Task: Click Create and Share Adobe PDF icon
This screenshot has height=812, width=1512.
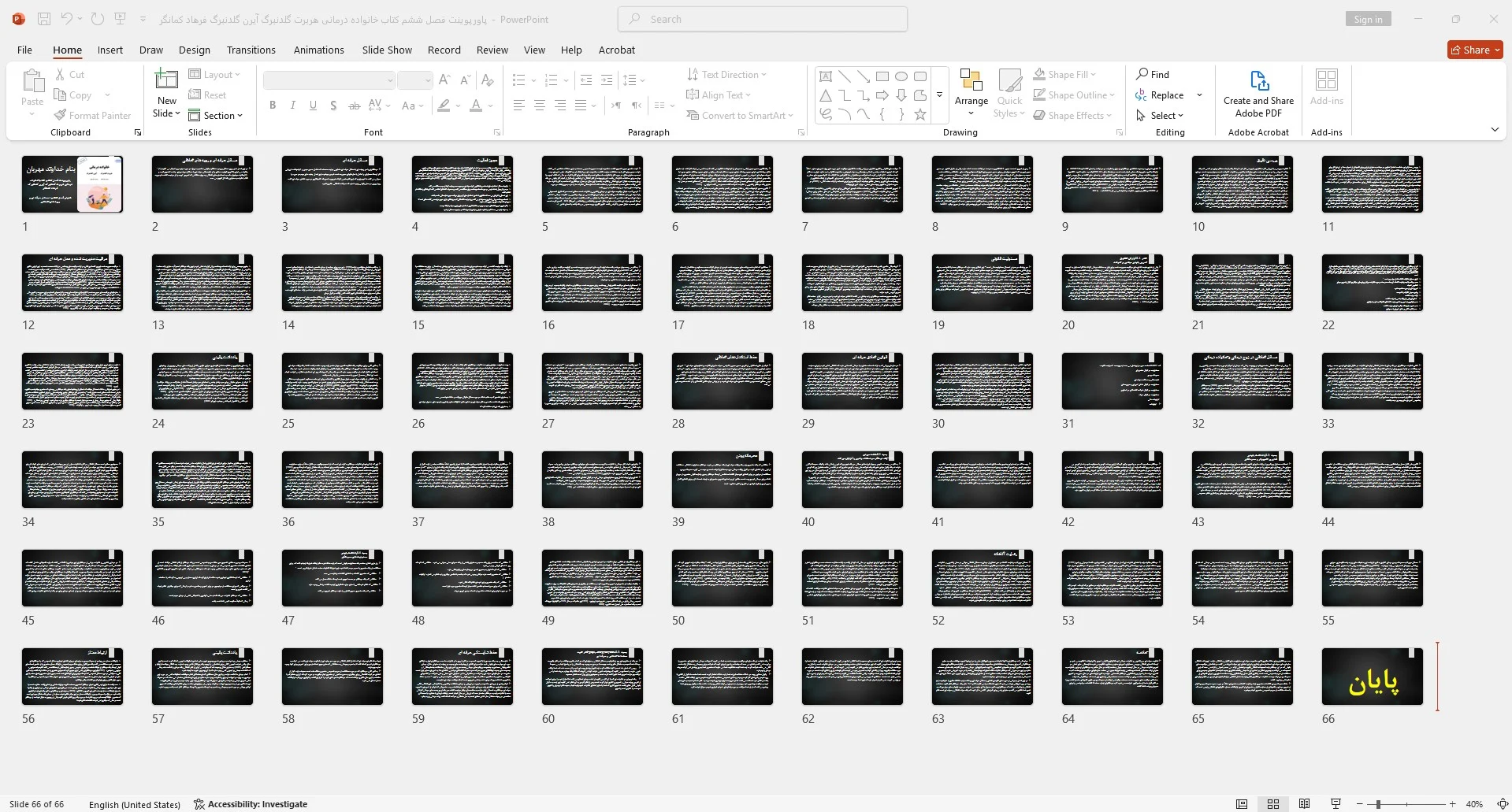Action: coord(1259,80)
